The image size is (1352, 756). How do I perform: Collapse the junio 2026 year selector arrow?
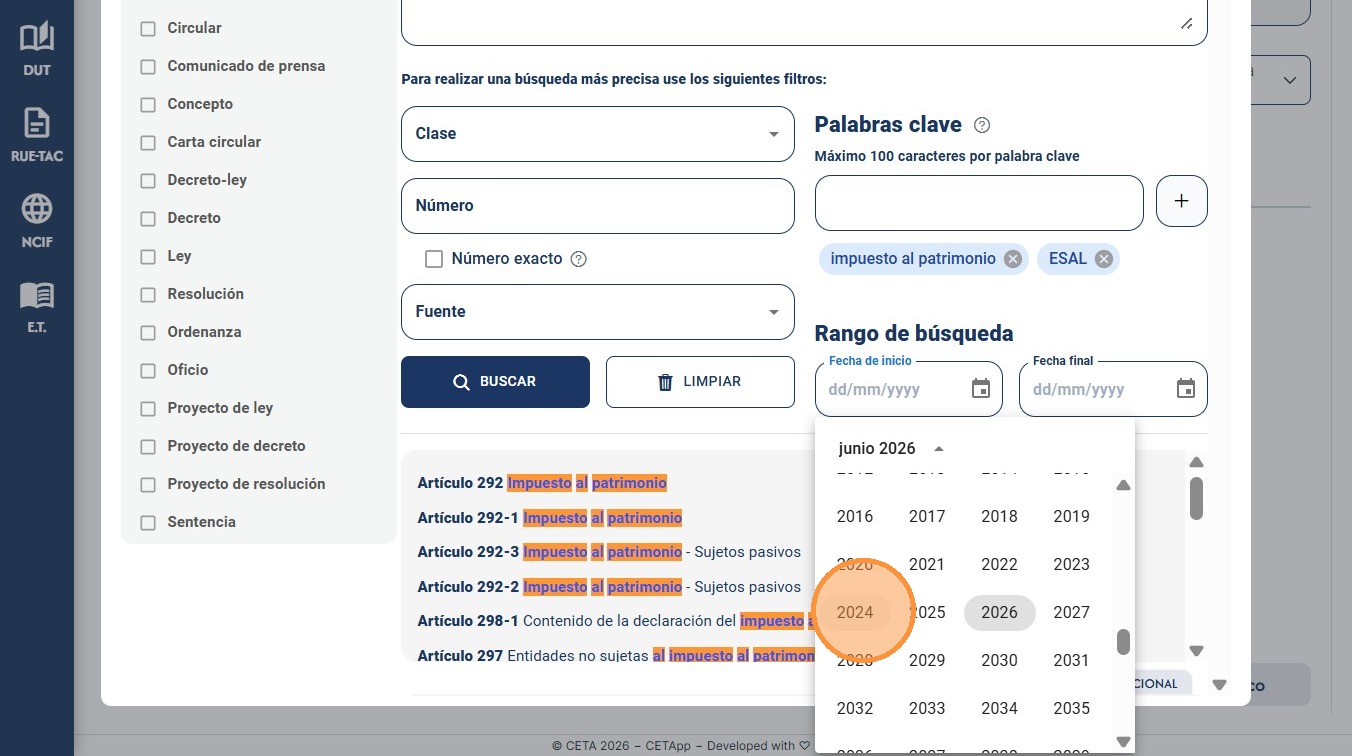tap(938, 449)
